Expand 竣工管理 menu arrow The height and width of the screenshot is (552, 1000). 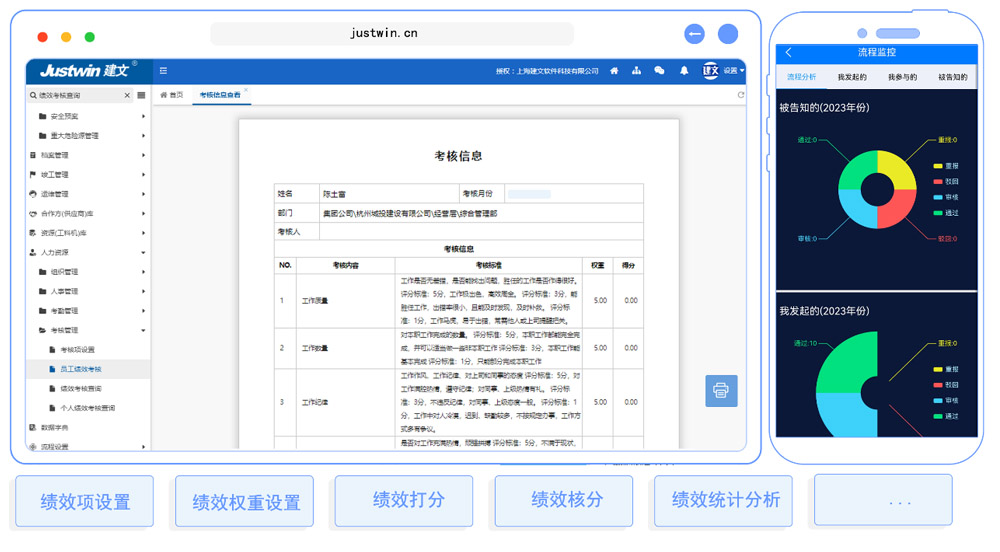pos(143,175)
